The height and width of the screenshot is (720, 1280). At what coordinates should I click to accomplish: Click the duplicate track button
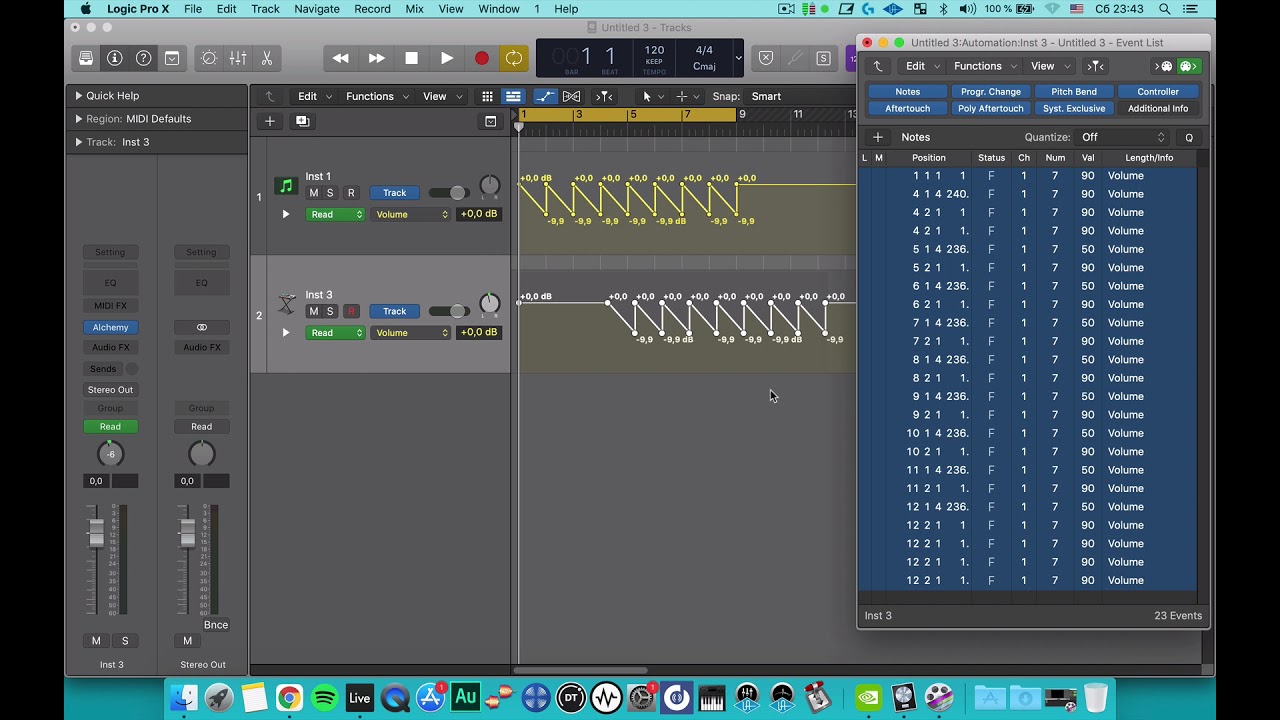302,121
